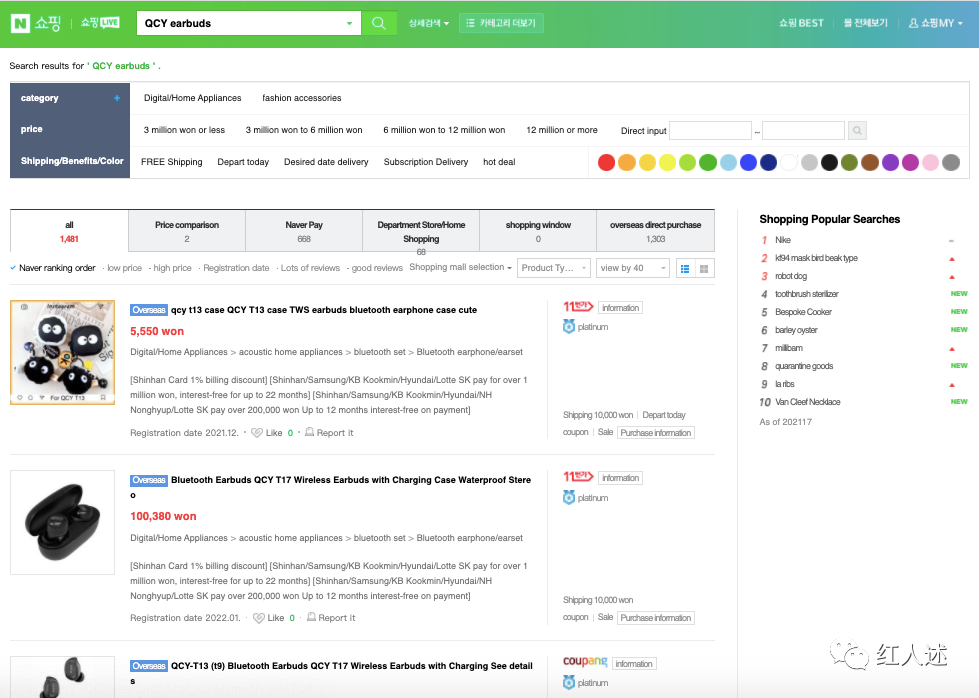Sort by good reviews
Image resolution: width=979 pixels, height=698 pixels.
[x=377, y=268]
